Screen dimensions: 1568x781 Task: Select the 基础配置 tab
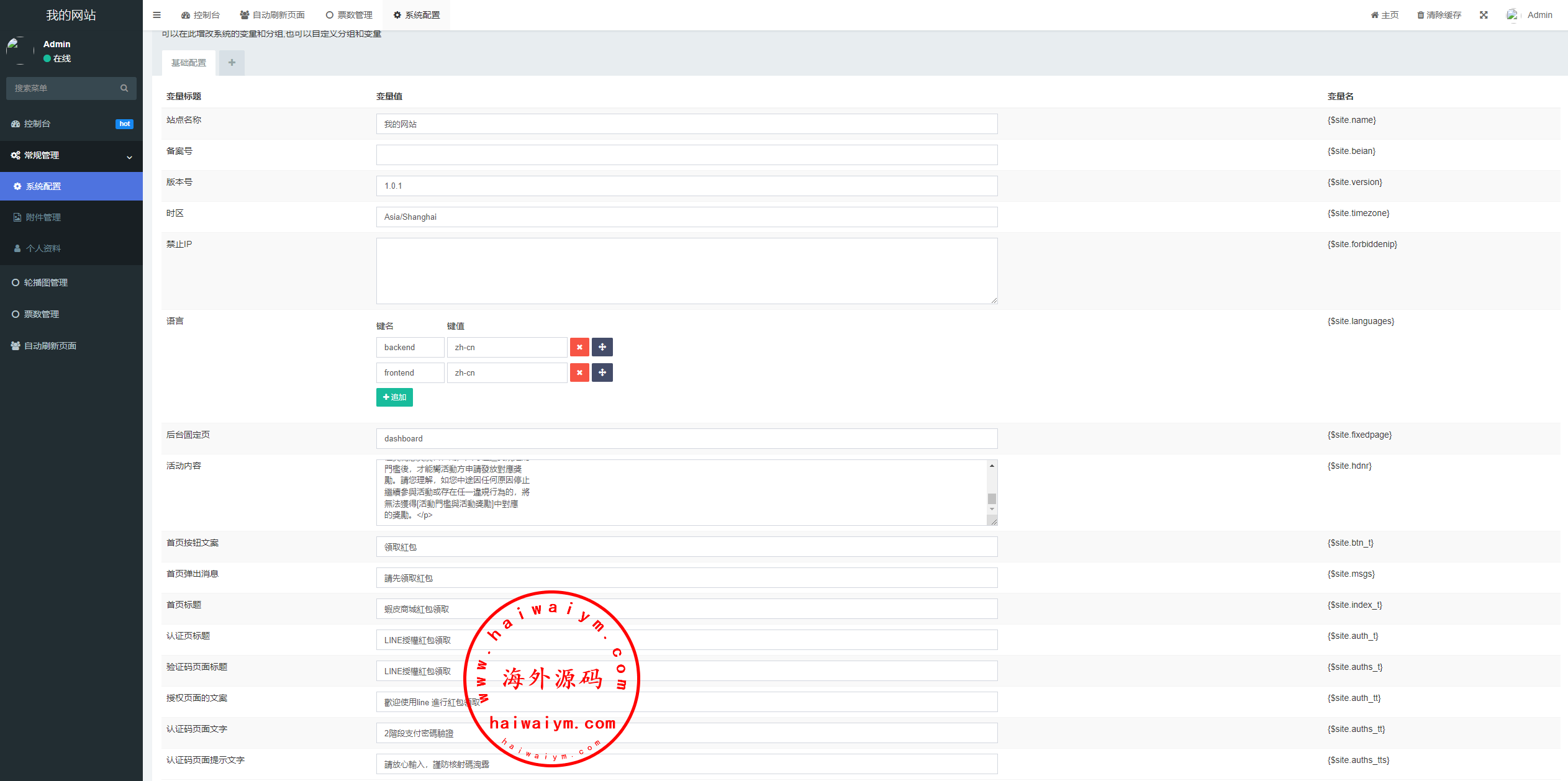pyautogui.click(x=189, y=63)
